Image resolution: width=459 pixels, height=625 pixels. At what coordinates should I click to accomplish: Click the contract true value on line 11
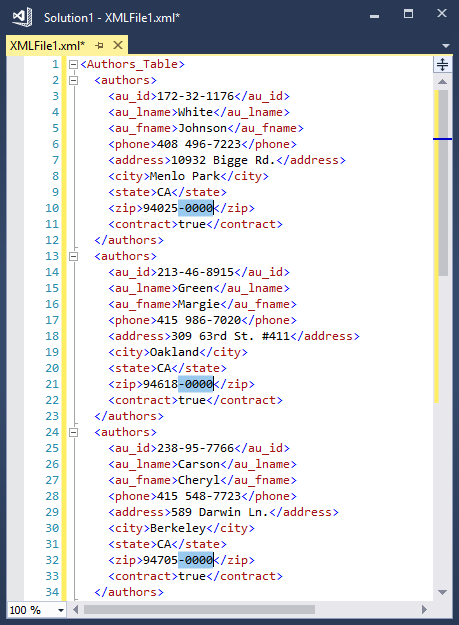[192, 224]
